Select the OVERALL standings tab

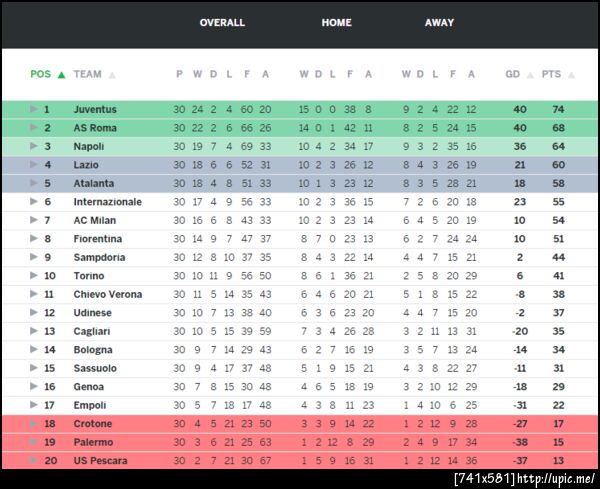pyautogui.click(x=222, y=23)
